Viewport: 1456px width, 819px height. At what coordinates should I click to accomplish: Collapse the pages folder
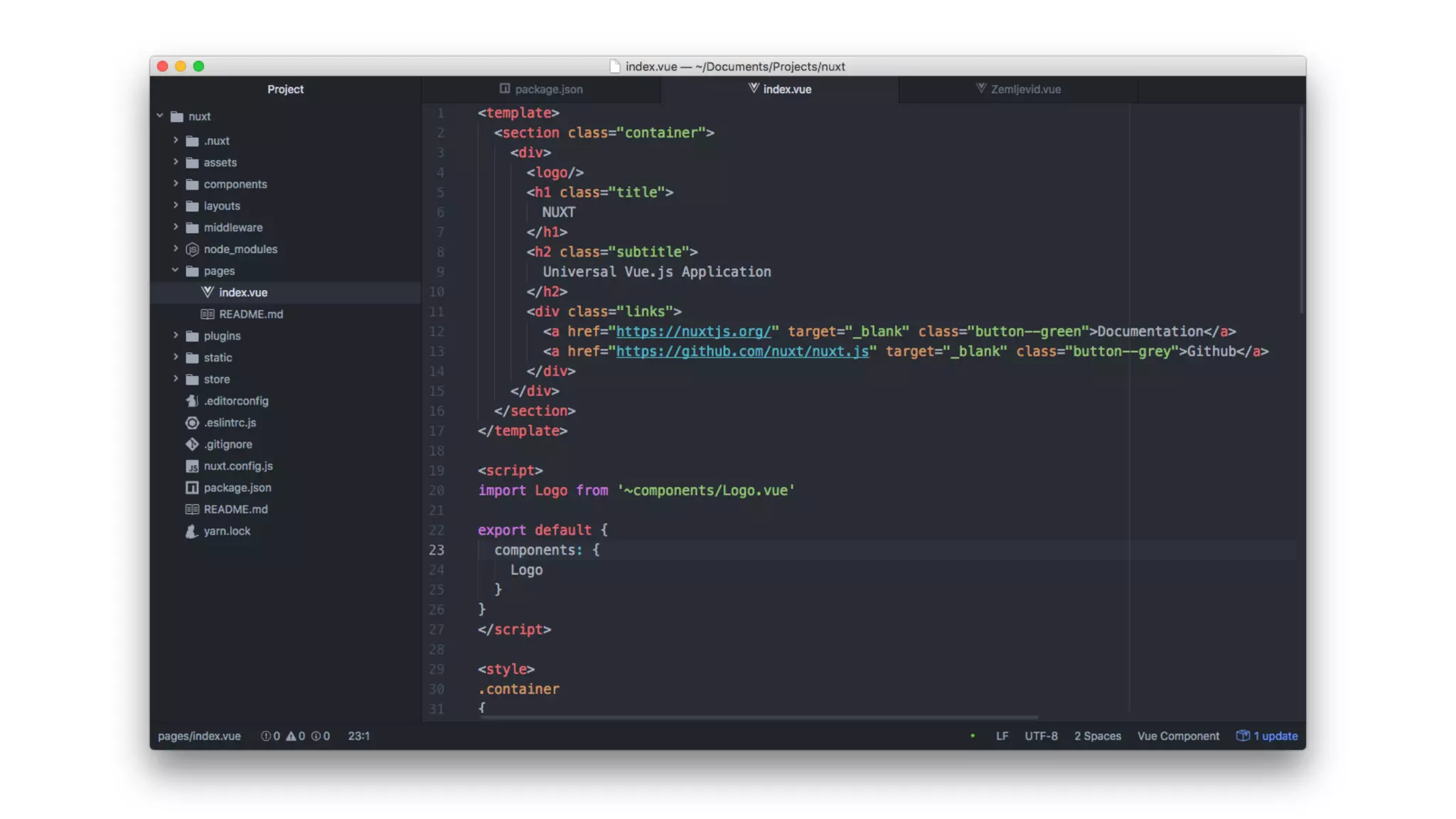click(175, 271)
